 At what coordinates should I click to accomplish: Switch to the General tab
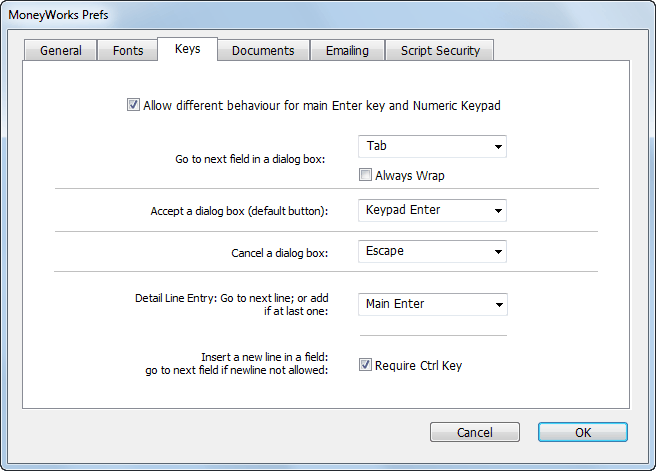pos(61,51)
